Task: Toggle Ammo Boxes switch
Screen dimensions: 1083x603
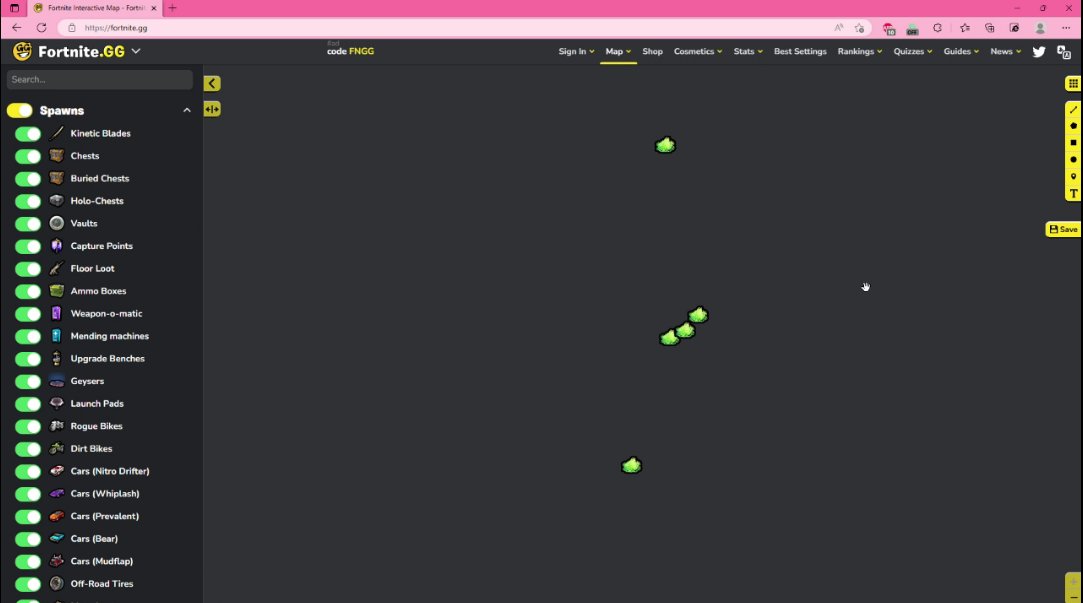Action: point(28,291)
